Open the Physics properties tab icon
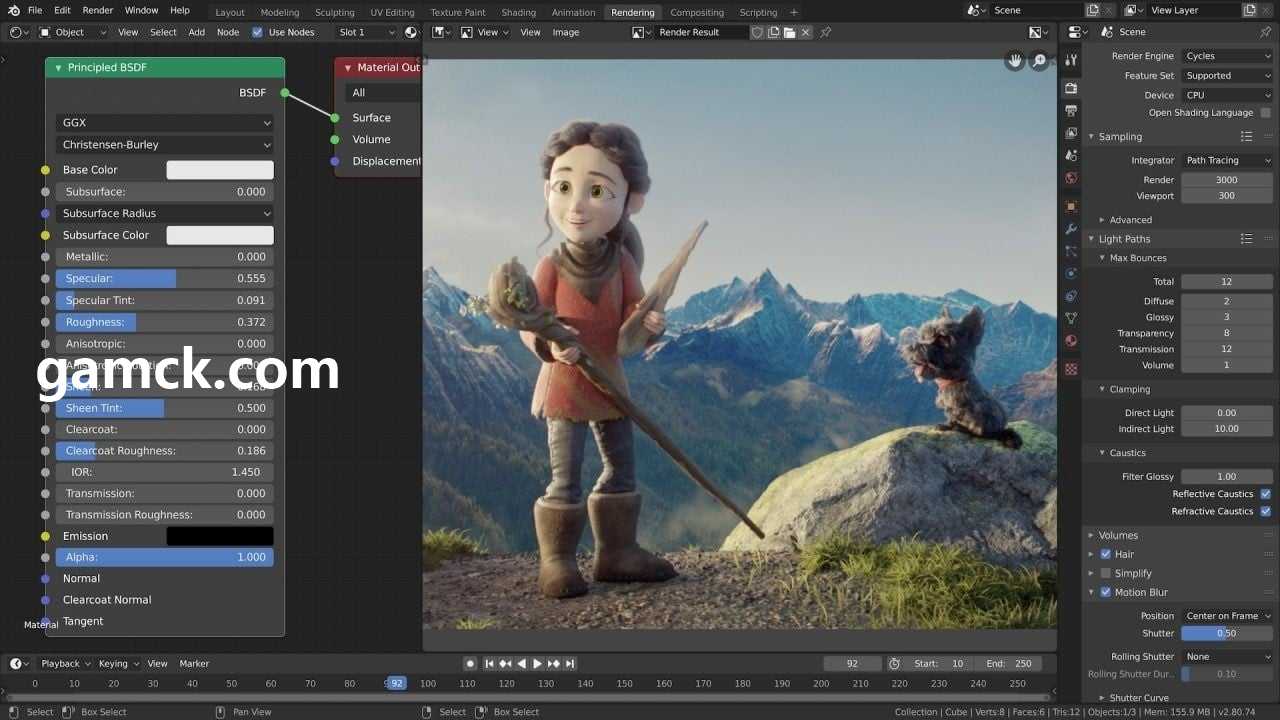This screenshot has height=720, width=1280. point(1071,273)
